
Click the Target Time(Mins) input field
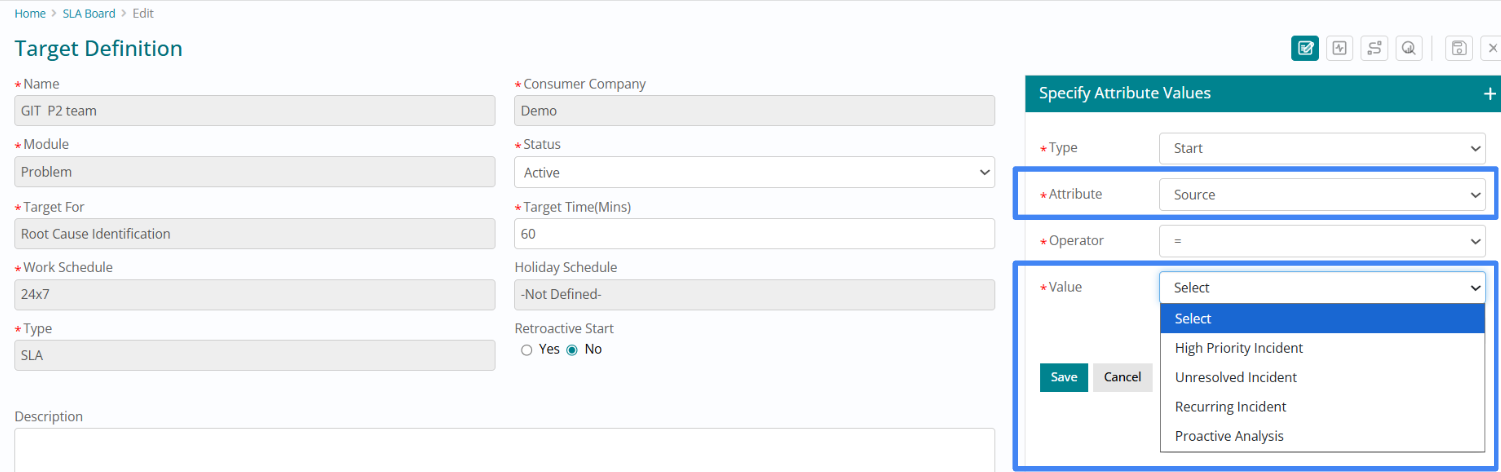tap(754, 234)
